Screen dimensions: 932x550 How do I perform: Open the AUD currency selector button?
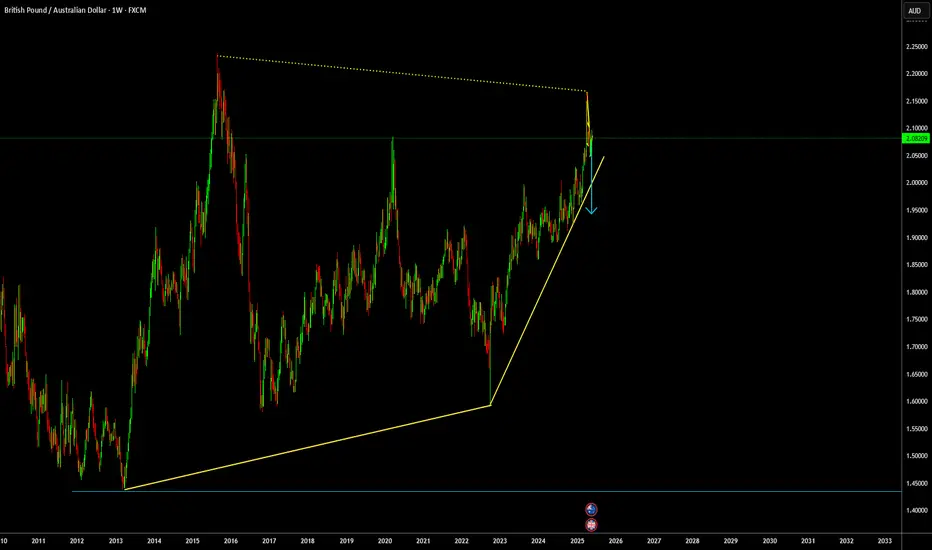(x=914, y=11)
